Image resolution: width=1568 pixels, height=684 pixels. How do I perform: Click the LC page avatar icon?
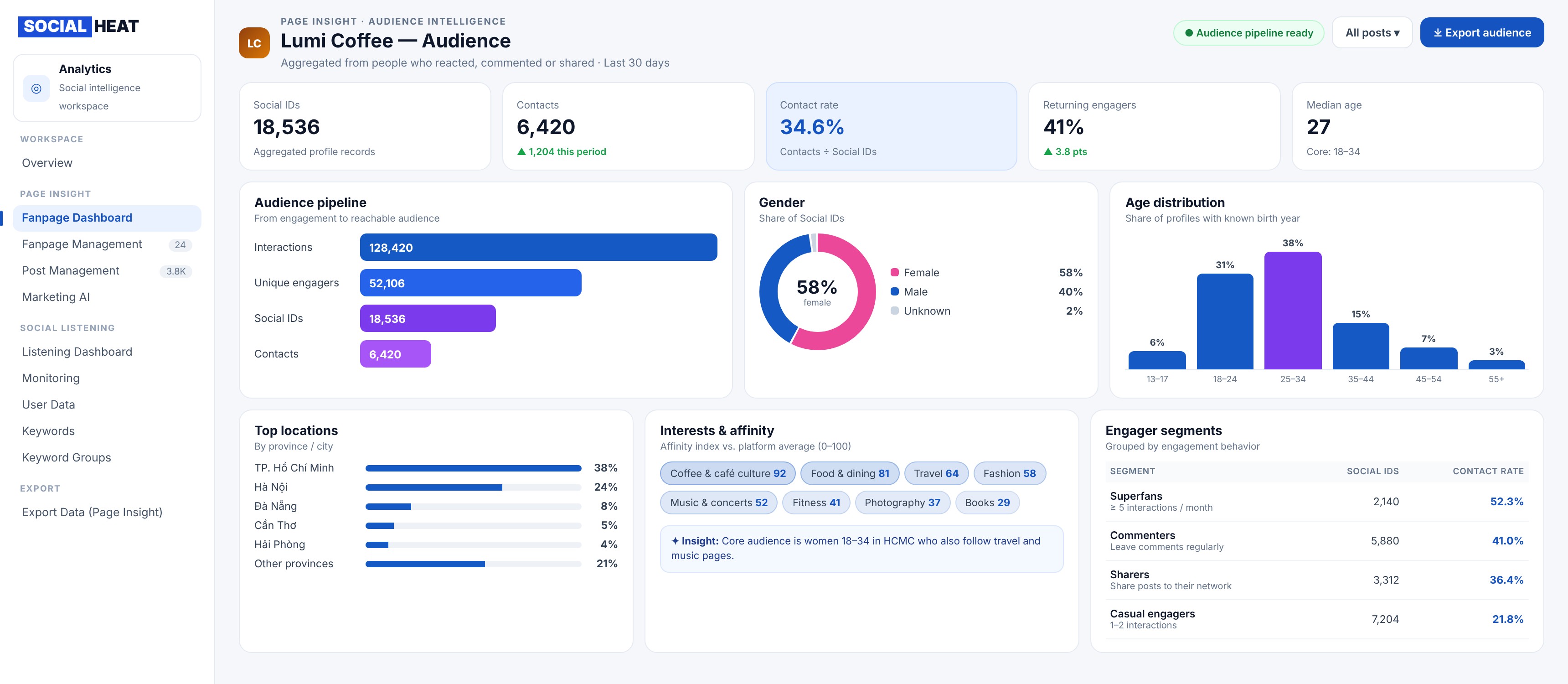pyautogui.click(x=254, y=43)
